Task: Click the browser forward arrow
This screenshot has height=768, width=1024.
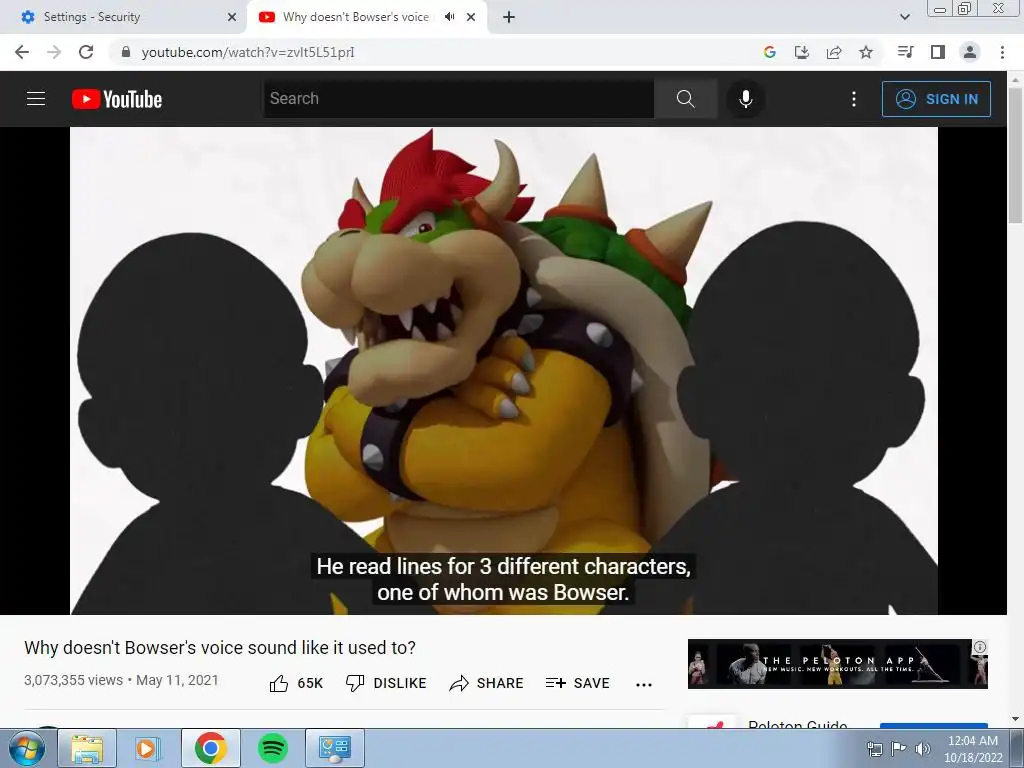Action: point(54,52)
